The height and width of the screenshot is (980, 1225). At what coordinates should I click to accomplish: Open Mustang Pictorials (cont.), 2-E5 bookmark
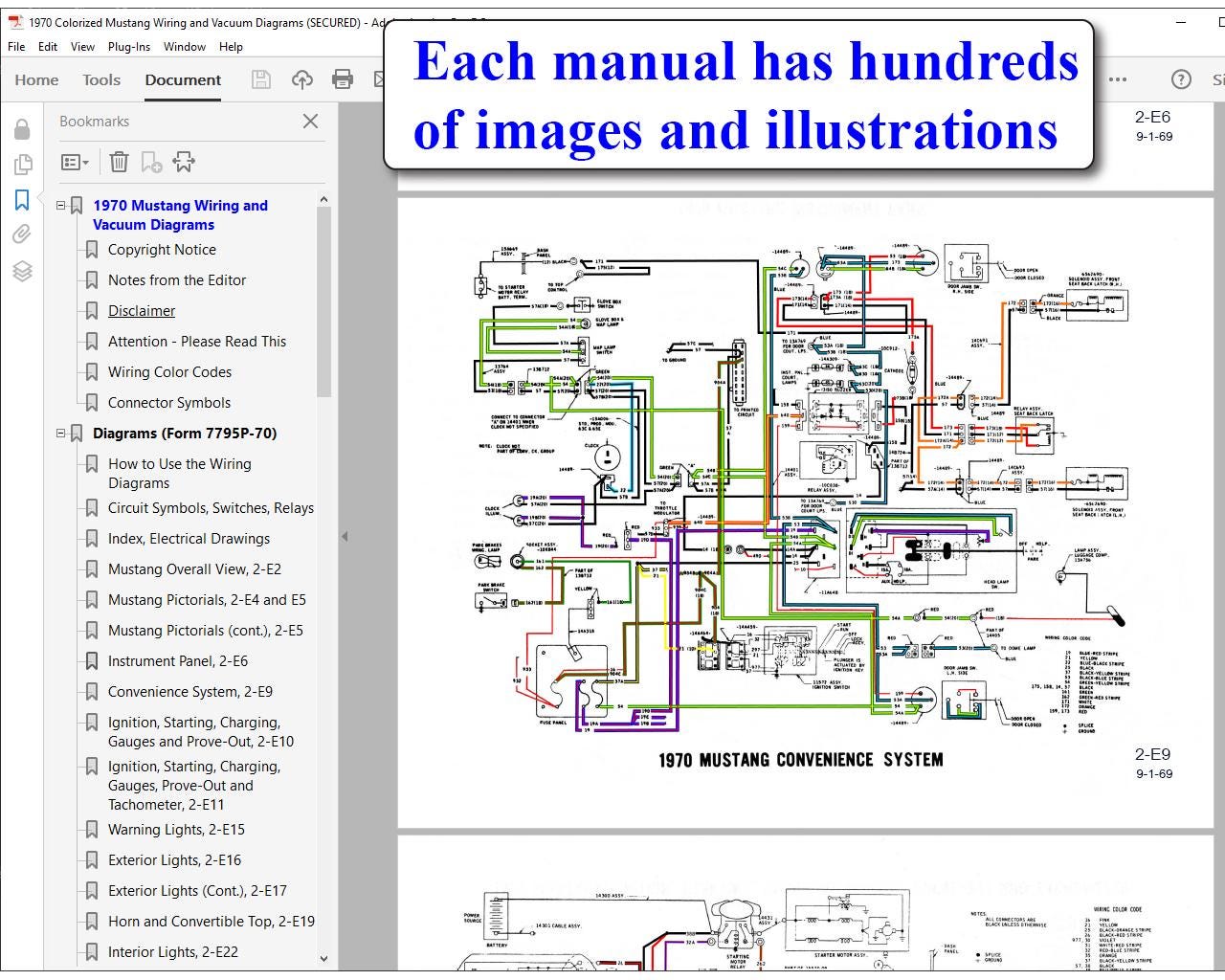click(205, 631)
